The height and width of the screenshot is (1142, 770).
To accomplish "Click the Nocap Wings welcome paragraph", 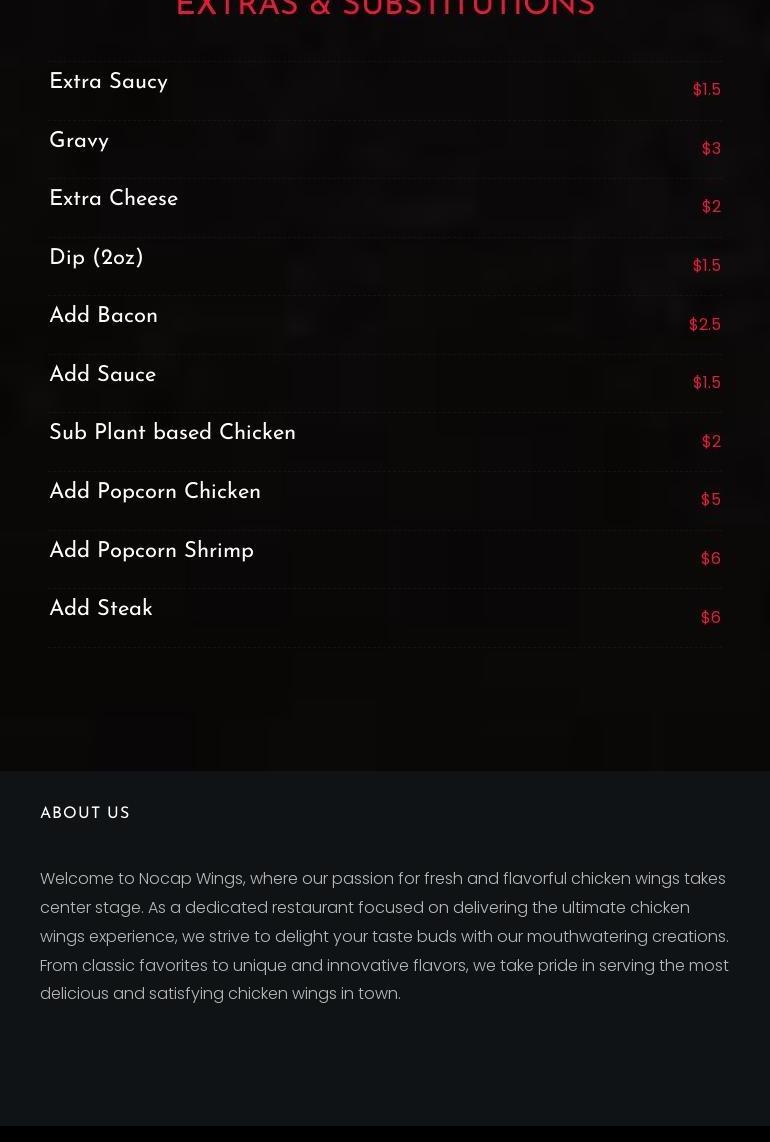I will point(385,936).
